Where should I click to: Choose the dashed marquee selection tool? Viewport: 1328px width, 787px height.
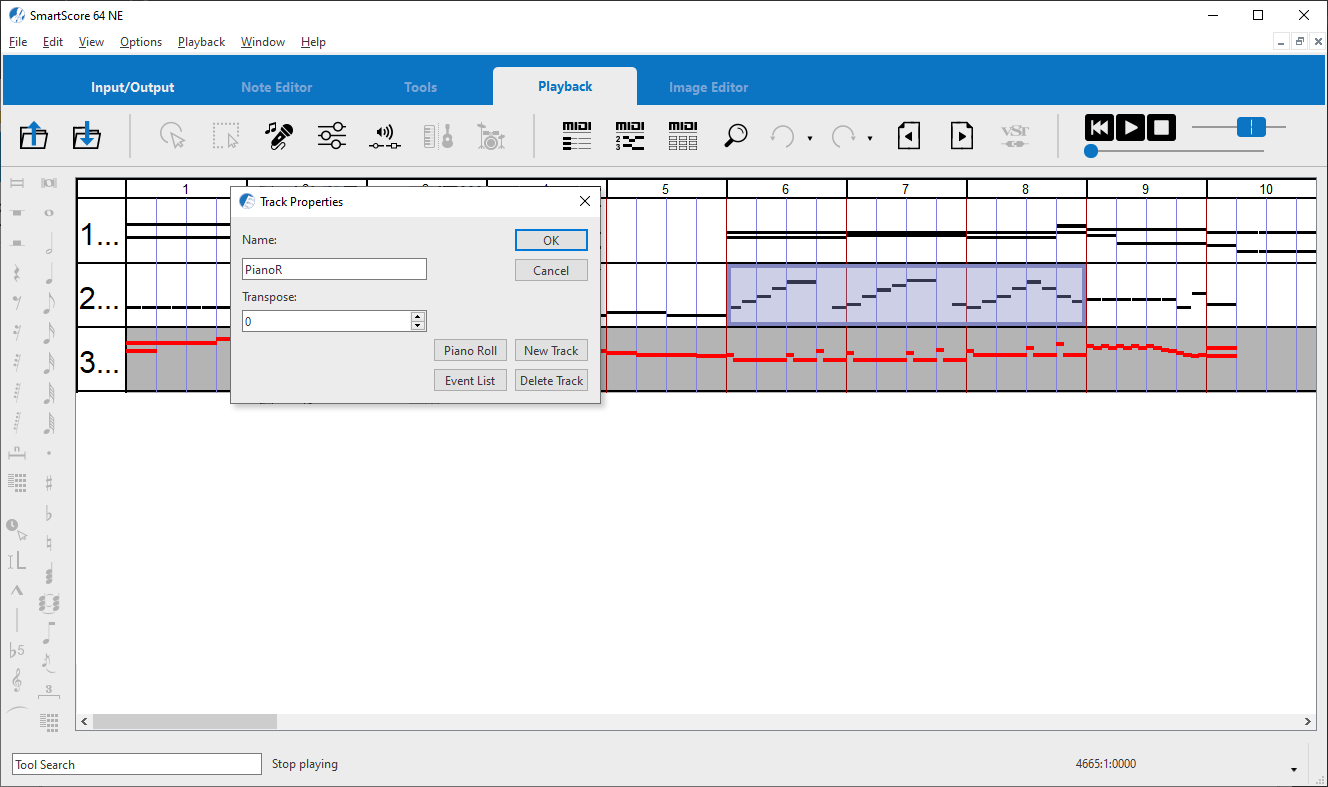[226, 135]
